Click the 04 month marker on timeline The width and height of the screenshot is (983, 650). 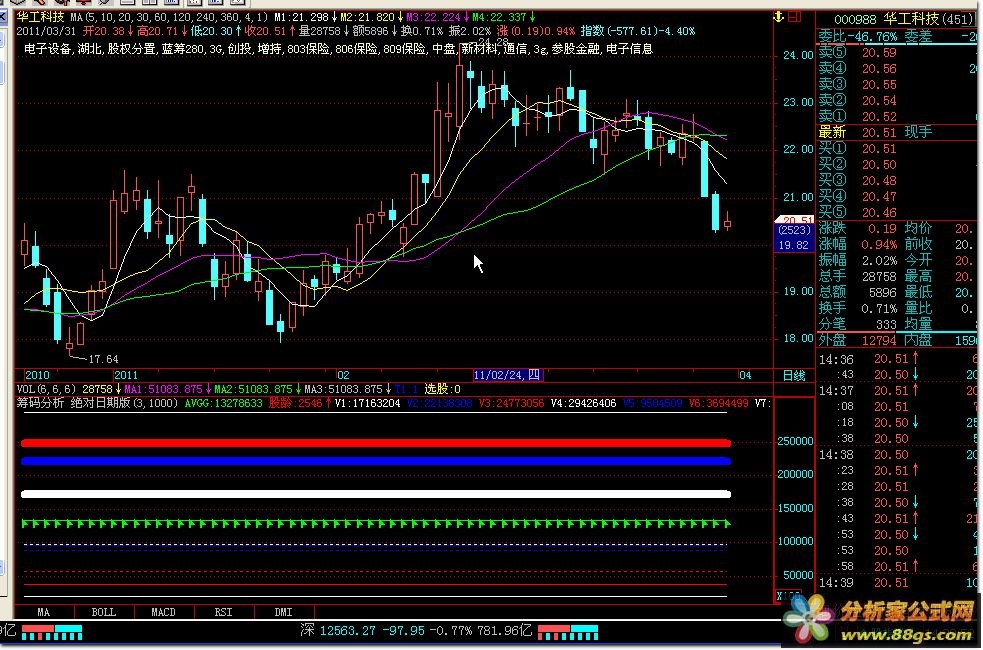coord(745,375)
